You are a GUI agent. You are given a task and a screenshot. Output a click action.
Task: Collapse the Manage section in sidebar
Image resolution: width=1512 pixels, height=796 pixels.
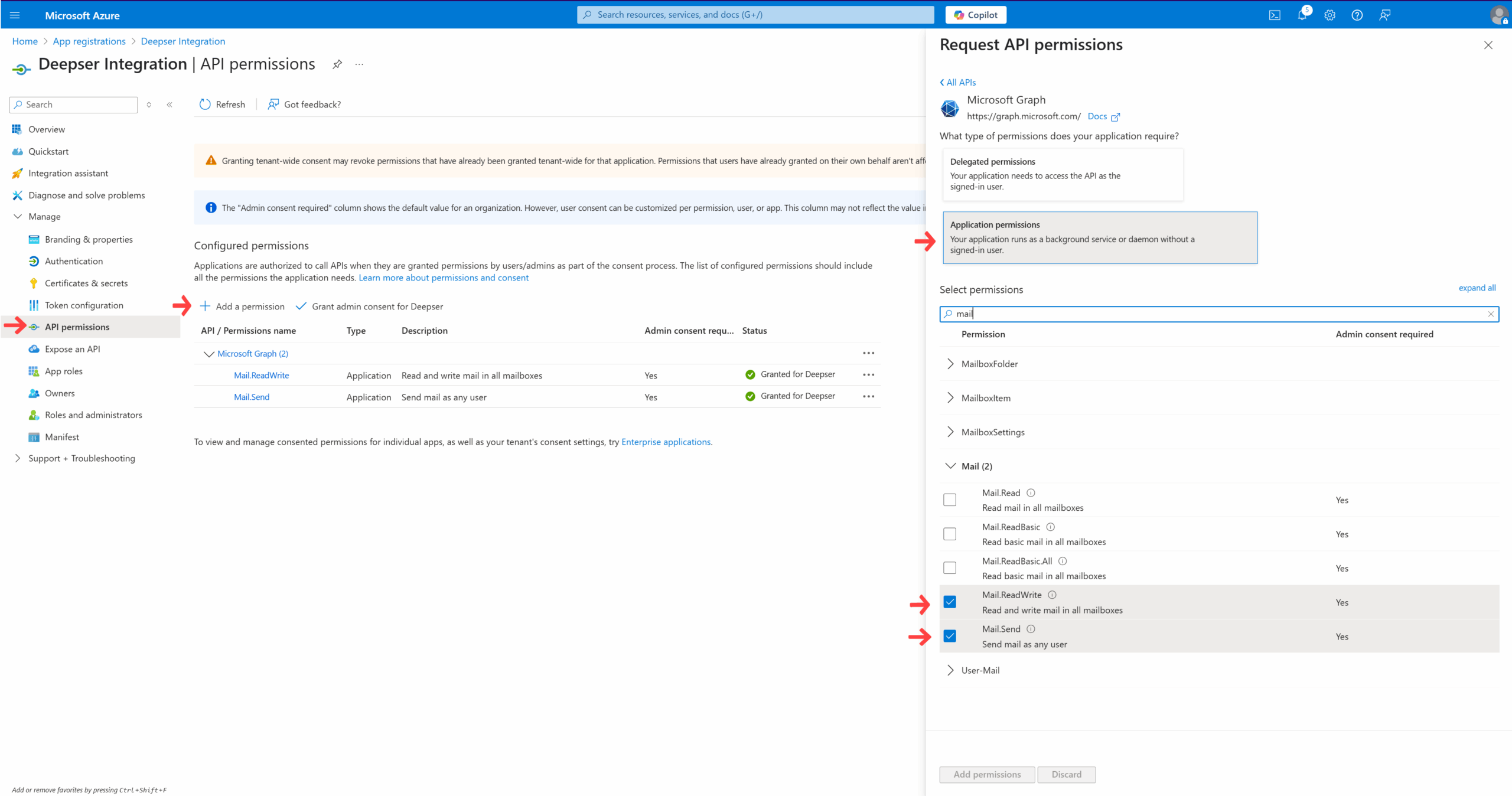(x=18, y=217)
